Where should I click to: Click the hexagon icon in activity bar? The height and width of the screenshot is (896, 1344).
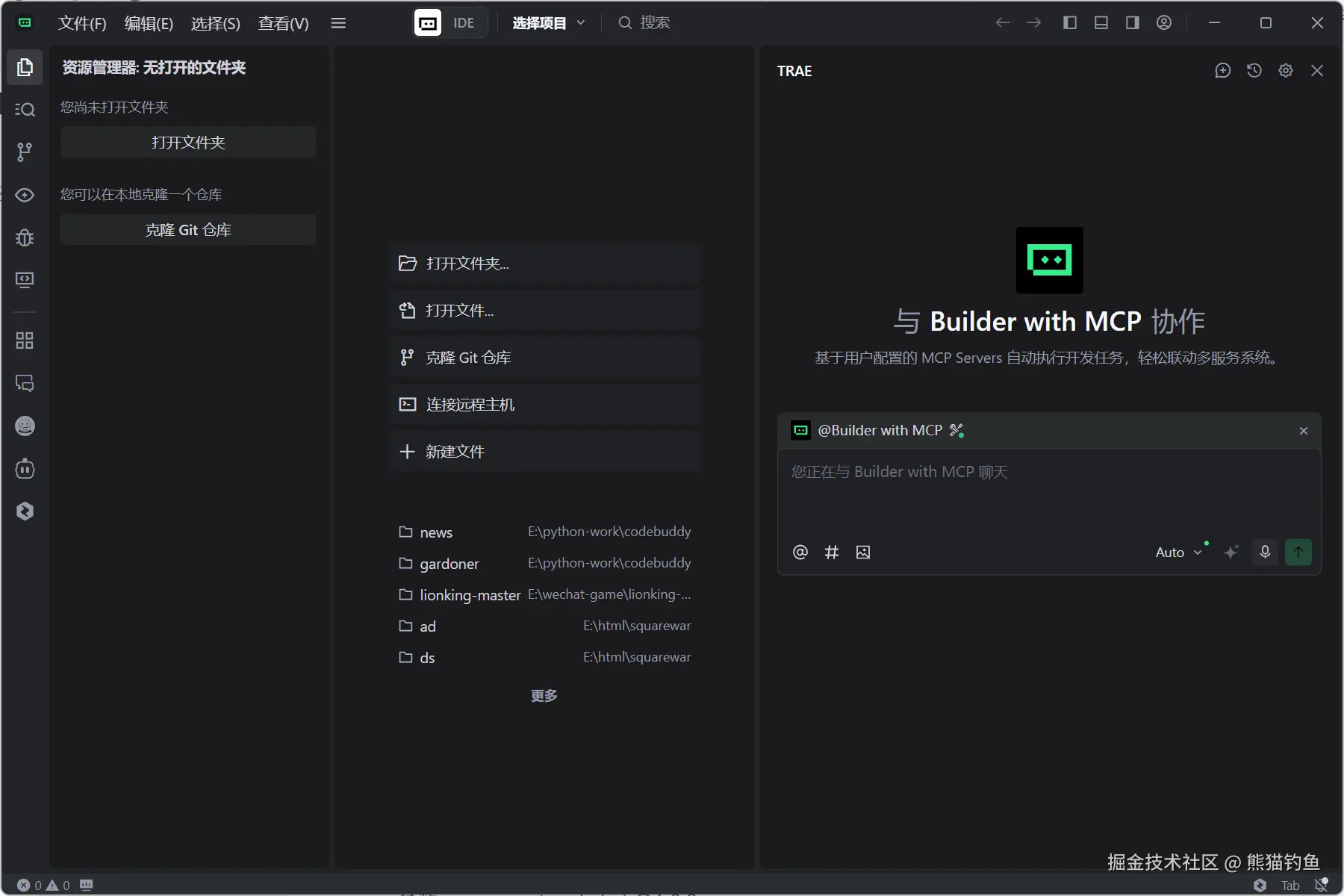[25, 511]
